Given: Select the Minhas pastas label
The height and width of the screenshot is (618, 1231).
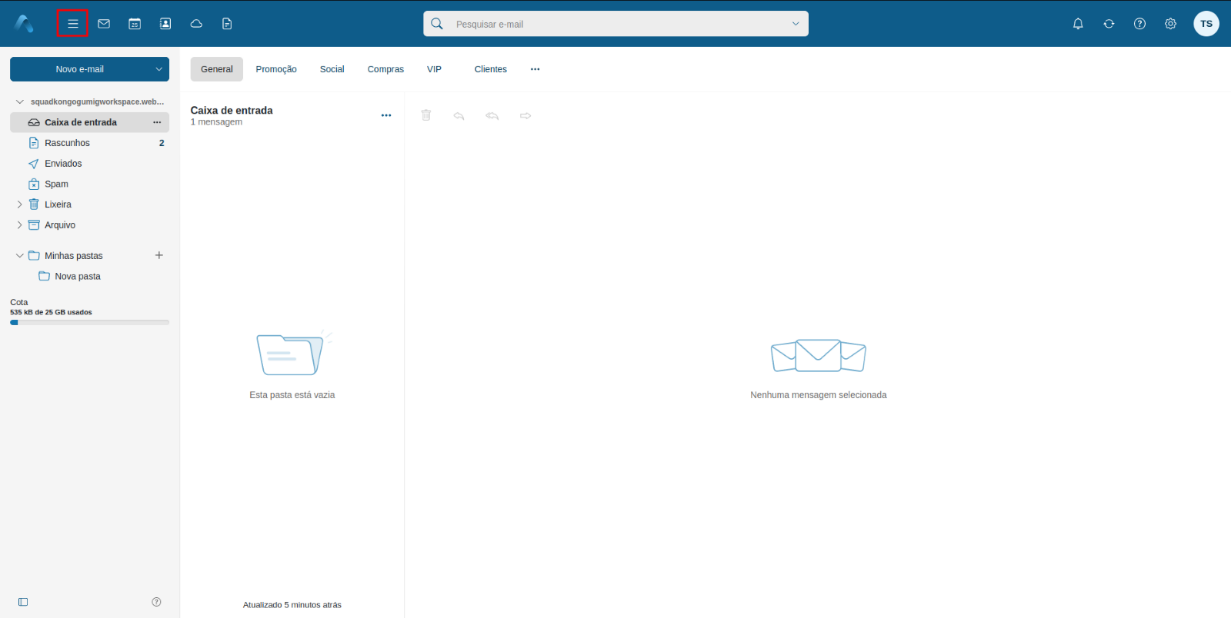Looking at the screenshot, I should tap(73, 255).
